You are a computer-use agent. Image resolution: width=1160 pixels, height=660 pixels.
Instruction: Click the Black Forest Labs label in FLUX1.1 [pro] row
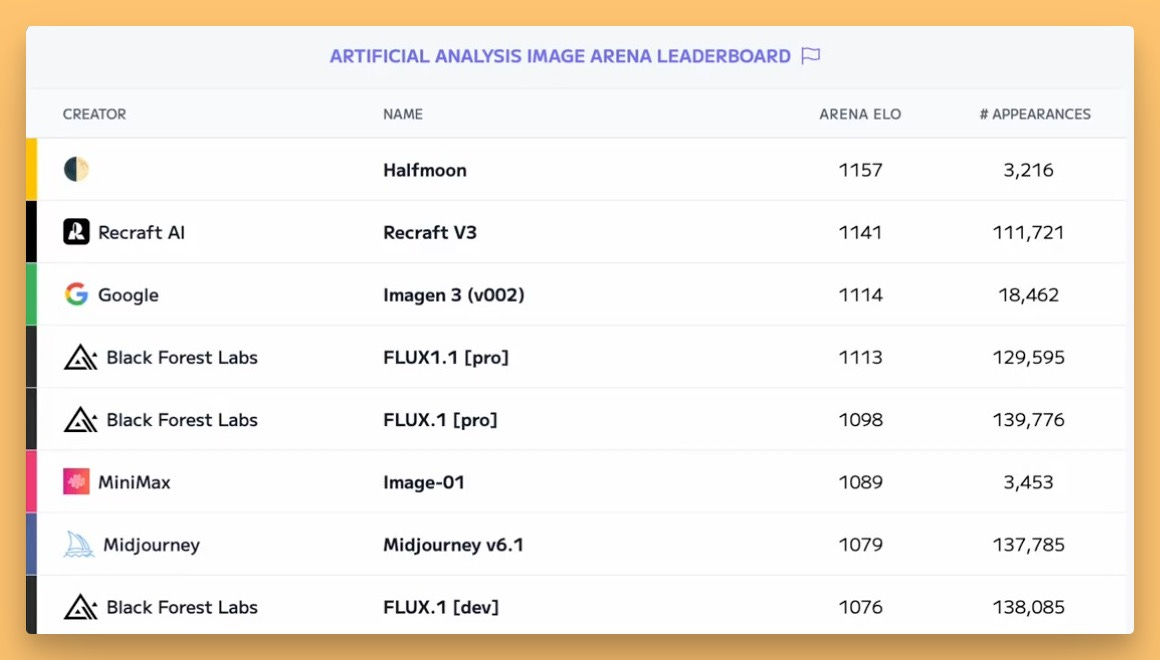182,357
